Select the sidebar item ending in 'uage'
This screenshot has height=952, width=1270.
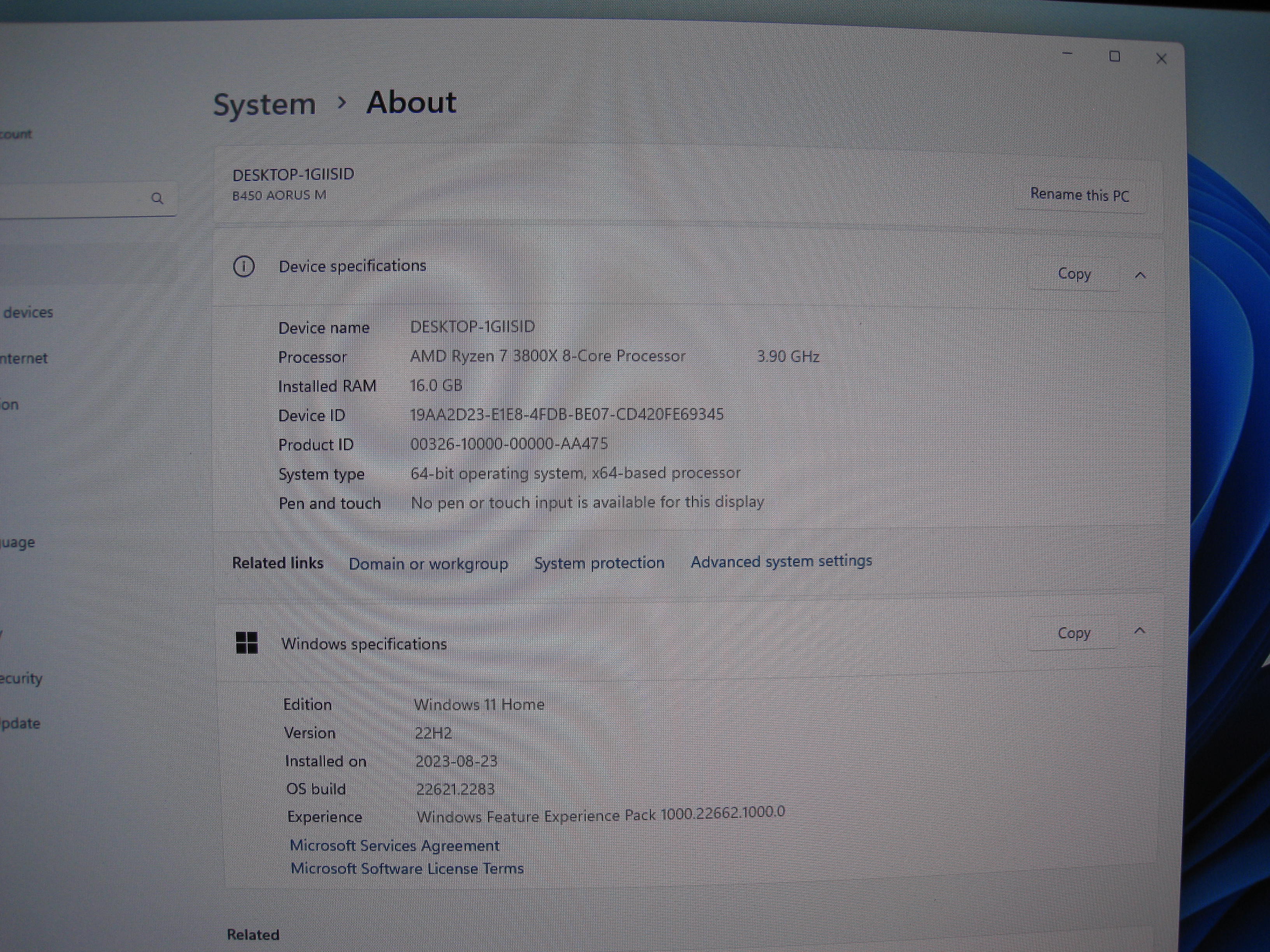17,542
